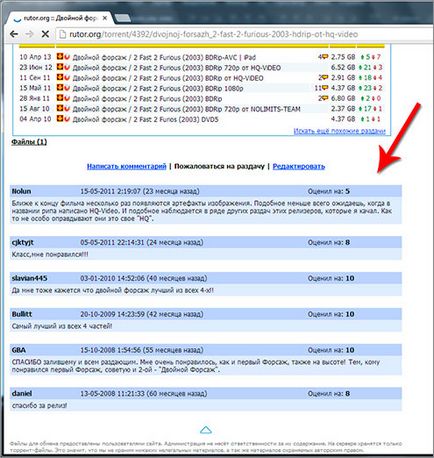Click Пожаловаться на раздачу
434x458 pixels.
tap(219, 166)
